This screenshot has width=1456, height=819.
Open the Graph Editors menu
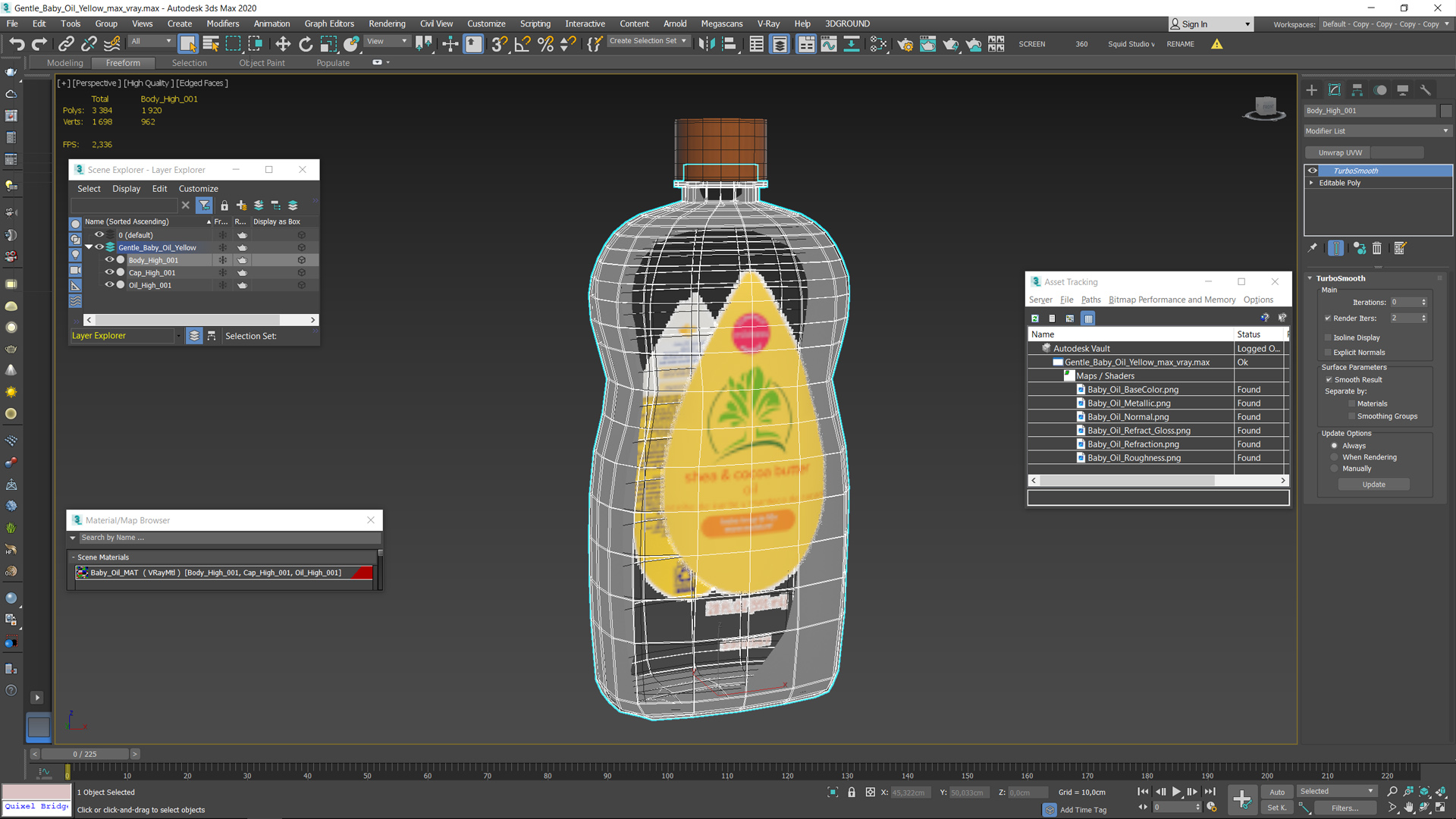click(x=329, y=24)
